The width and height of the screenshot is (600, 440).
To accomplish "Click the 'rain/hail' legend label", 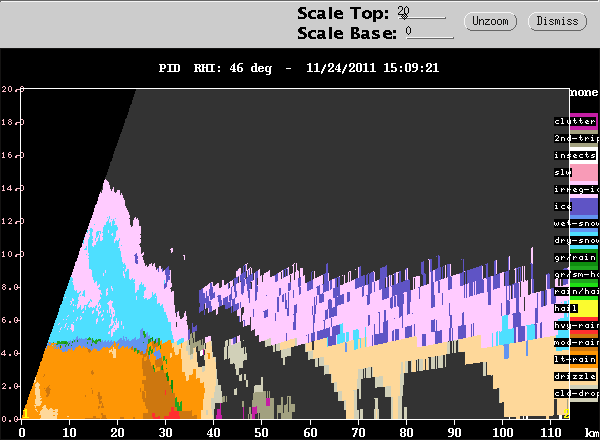I will click(x=576, y=292).
